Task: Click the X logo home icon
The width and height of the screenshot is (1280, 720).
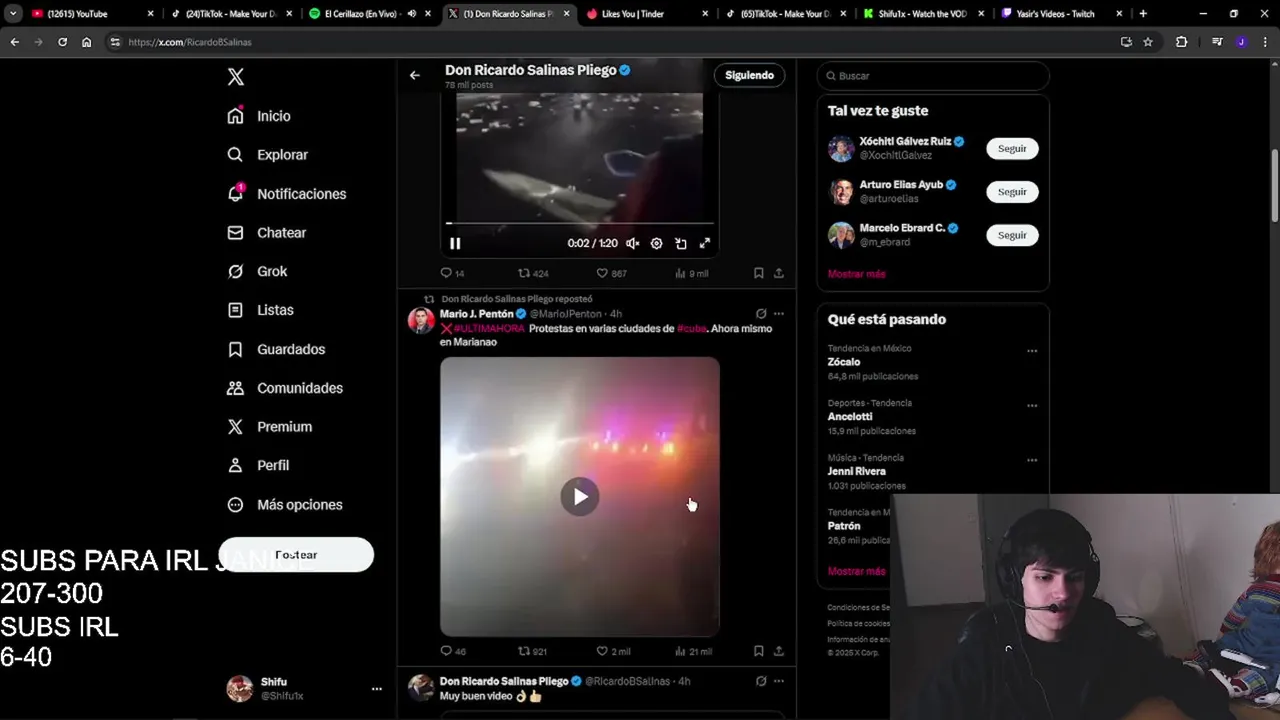Action: click(x=236, y=77)
